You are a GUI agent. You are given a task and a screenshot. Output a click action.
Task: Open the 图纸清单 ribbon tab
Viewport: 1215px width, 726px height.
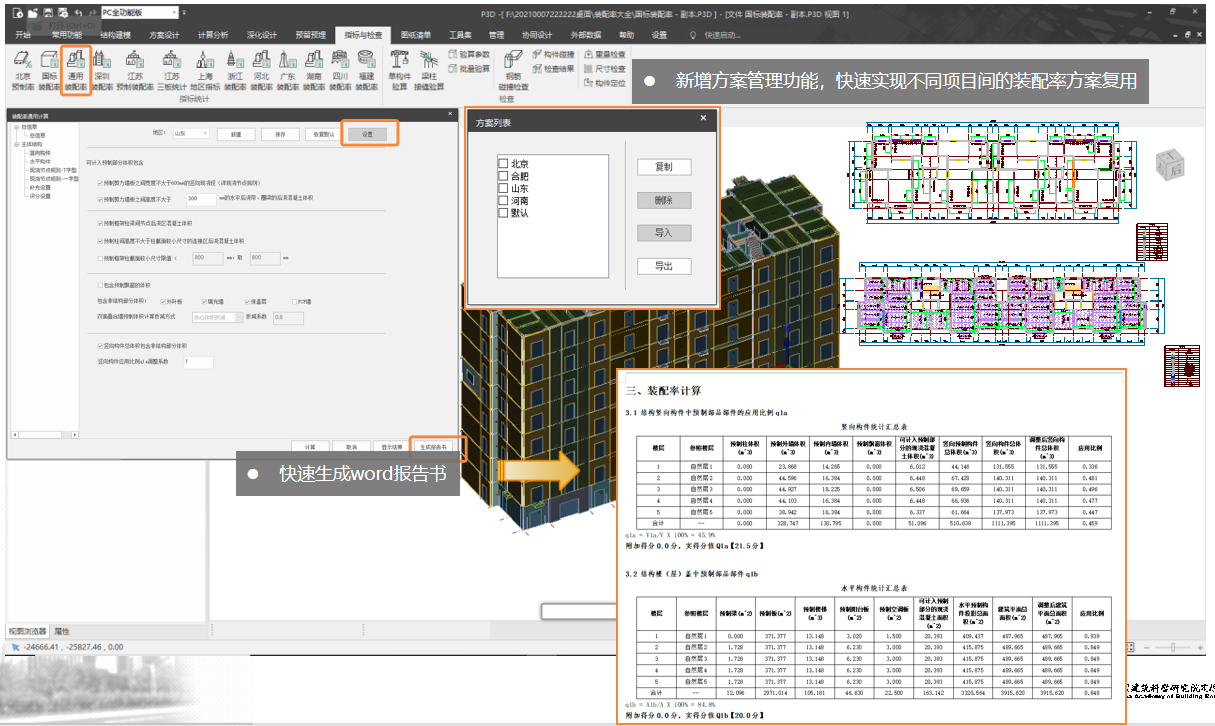[x=415, y=35]
